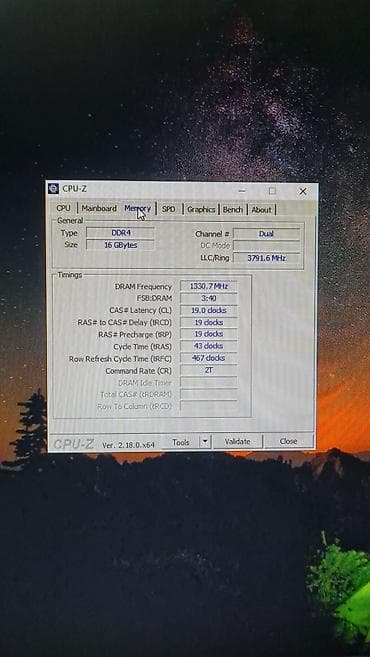Click the empty DRAM Idle Timer field
The width and height of the screenshot is (370, 657).
tap(209, 382)
